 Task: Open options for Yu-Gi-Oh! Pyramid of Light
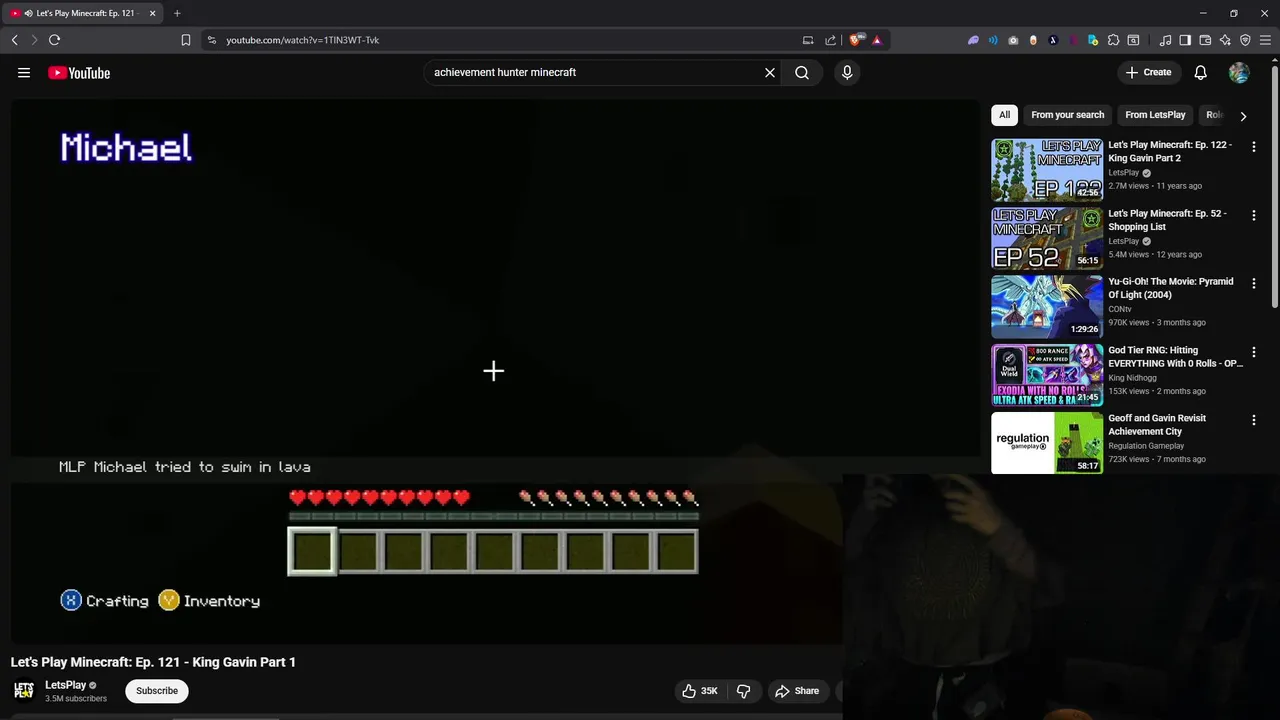tap(1254, 283)
